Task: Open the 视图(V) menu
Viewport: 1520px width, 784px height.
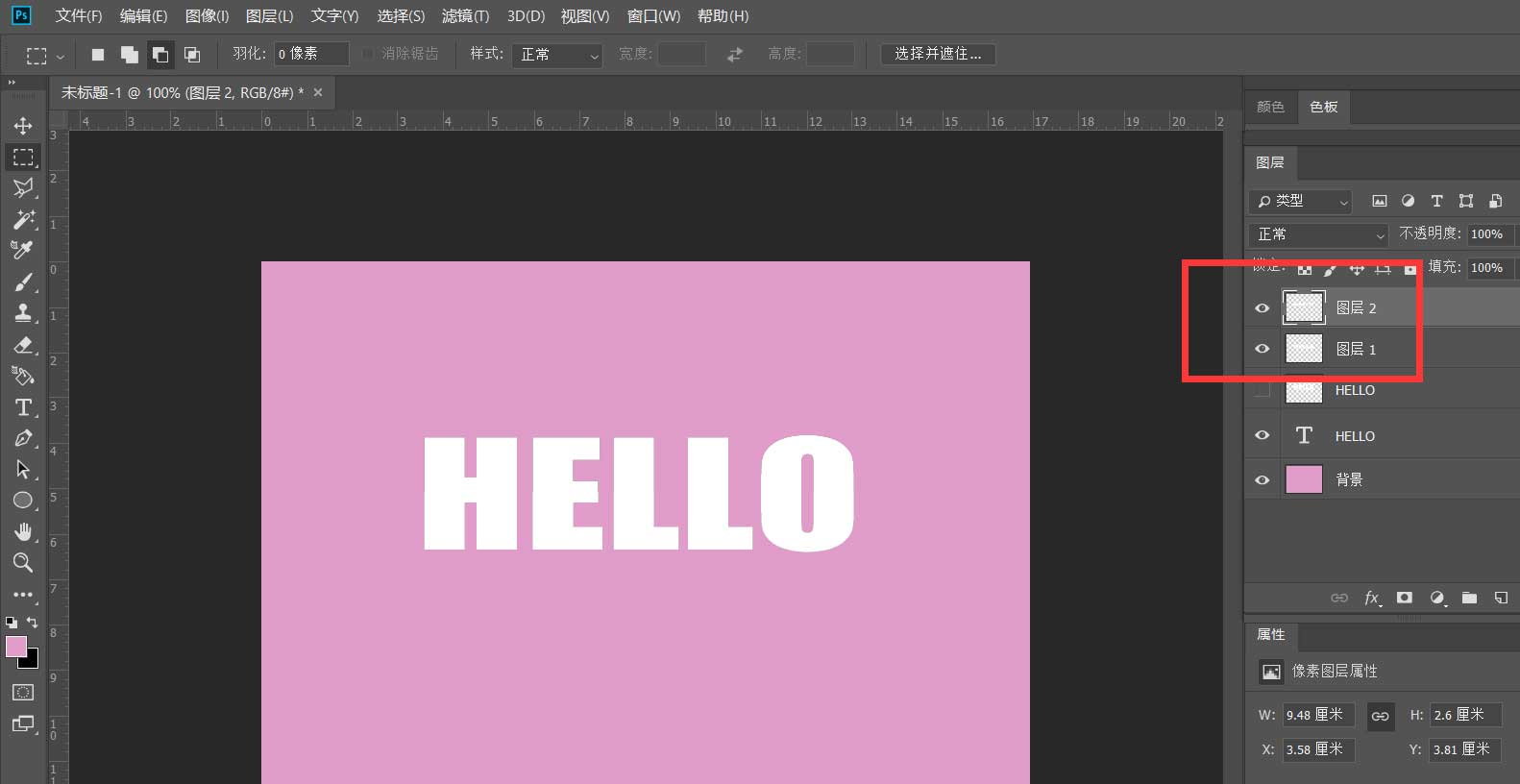Action: coord(585,15)
